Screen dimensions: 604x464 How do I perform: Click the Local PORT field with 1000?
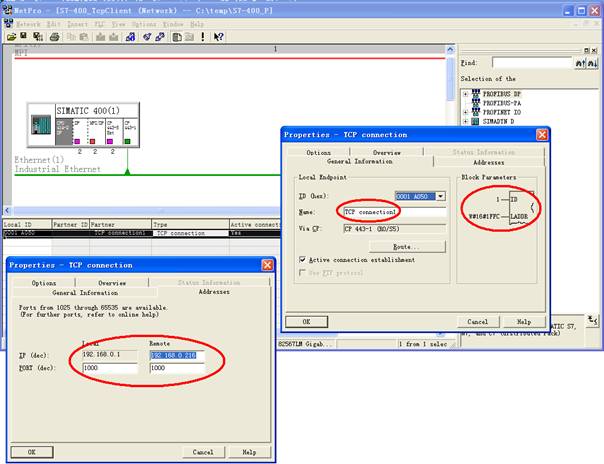point(110,368)
